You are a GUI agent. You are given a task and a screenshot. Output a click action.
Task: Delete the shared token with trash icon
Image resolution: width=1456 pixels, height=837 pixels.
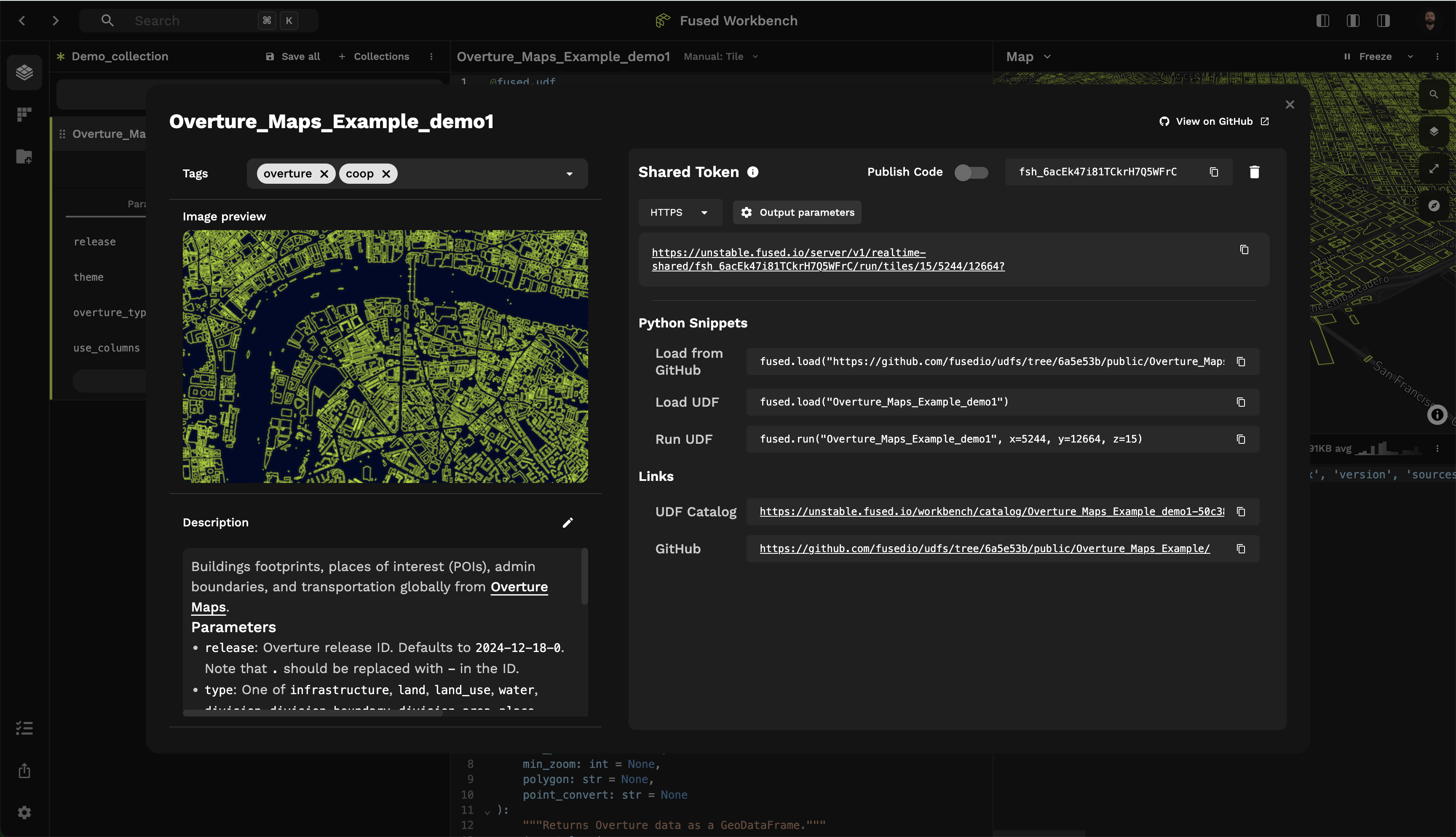[1254, 172]
